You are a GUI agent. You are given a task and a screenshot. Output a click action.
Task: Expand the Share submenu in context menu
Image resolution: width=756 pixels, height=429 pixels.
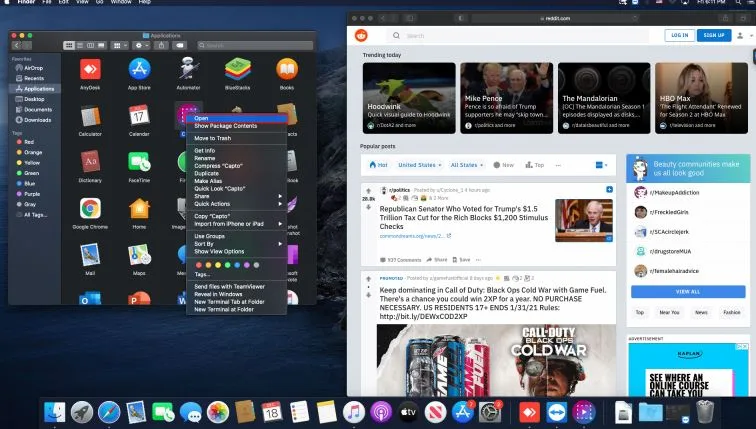(x=237, y=196)
